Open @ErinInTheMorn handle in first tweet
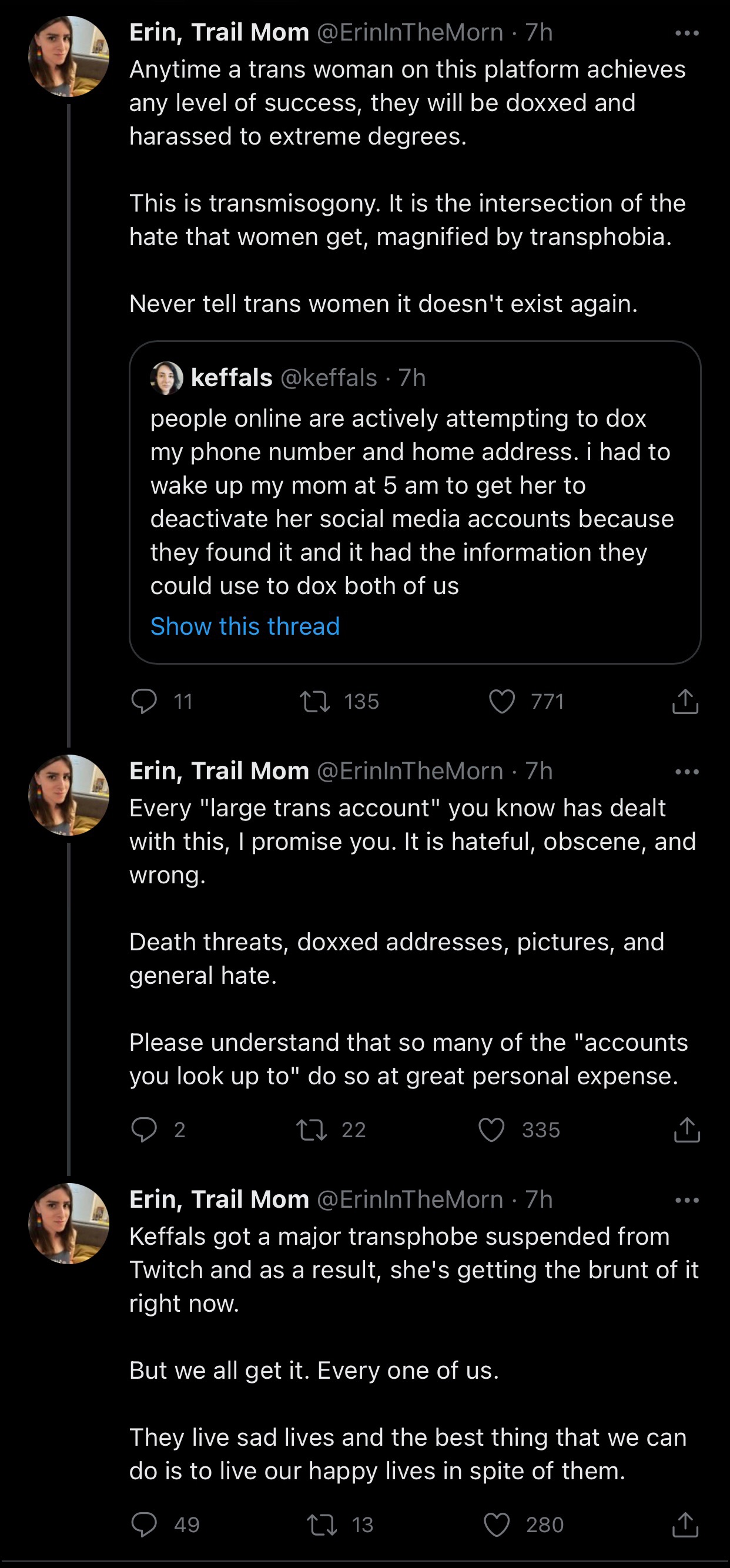This screenshot has height=1568, width=730. pos(410,32)
